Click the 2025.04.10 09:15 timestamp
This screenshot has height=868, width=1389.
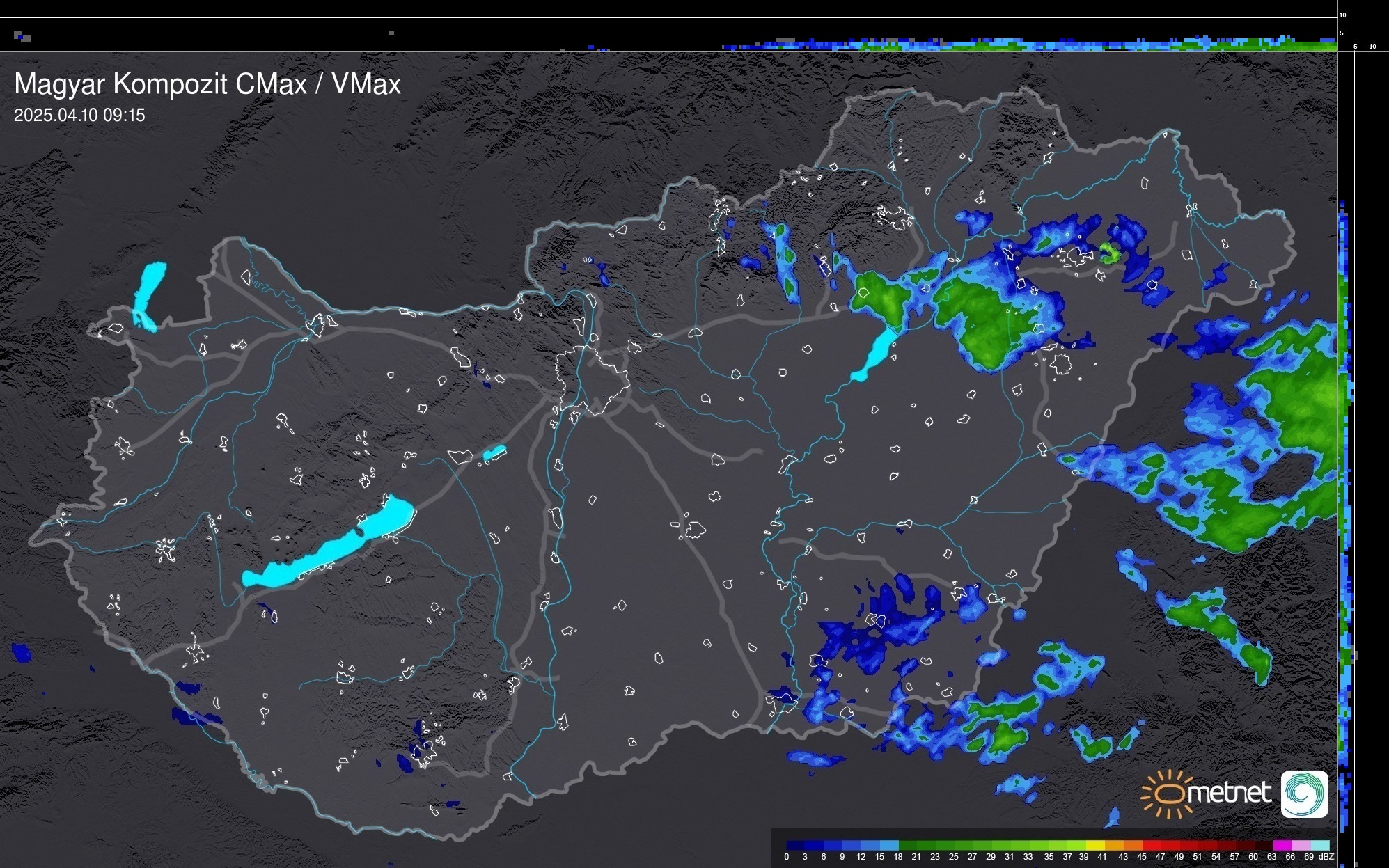(x=79, y=115)
